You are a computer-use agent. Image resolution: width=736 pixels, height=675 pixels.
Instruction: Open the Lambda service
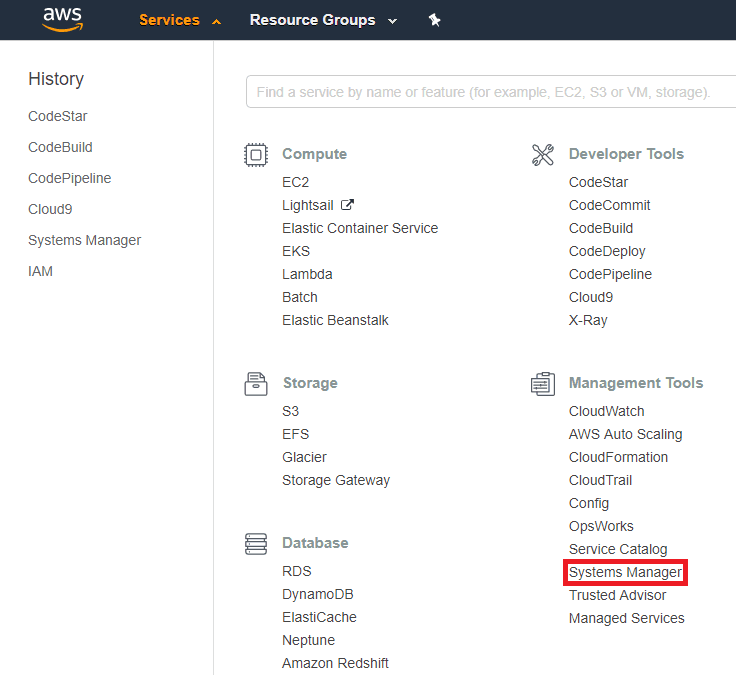coord(307,274)
